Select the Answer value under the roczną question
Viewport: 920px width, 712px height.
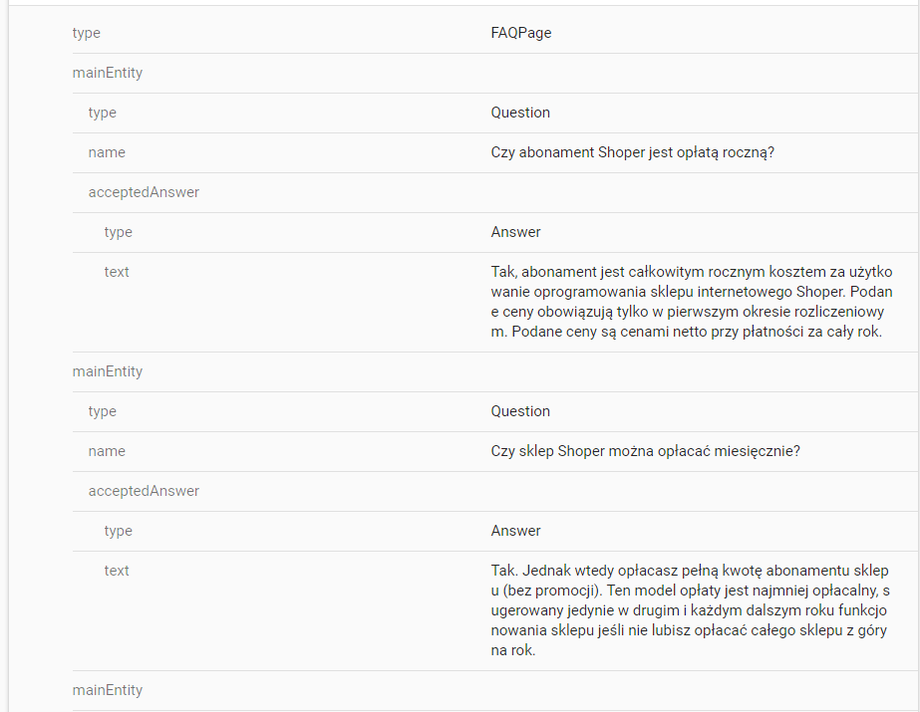[x=516, y=232]
